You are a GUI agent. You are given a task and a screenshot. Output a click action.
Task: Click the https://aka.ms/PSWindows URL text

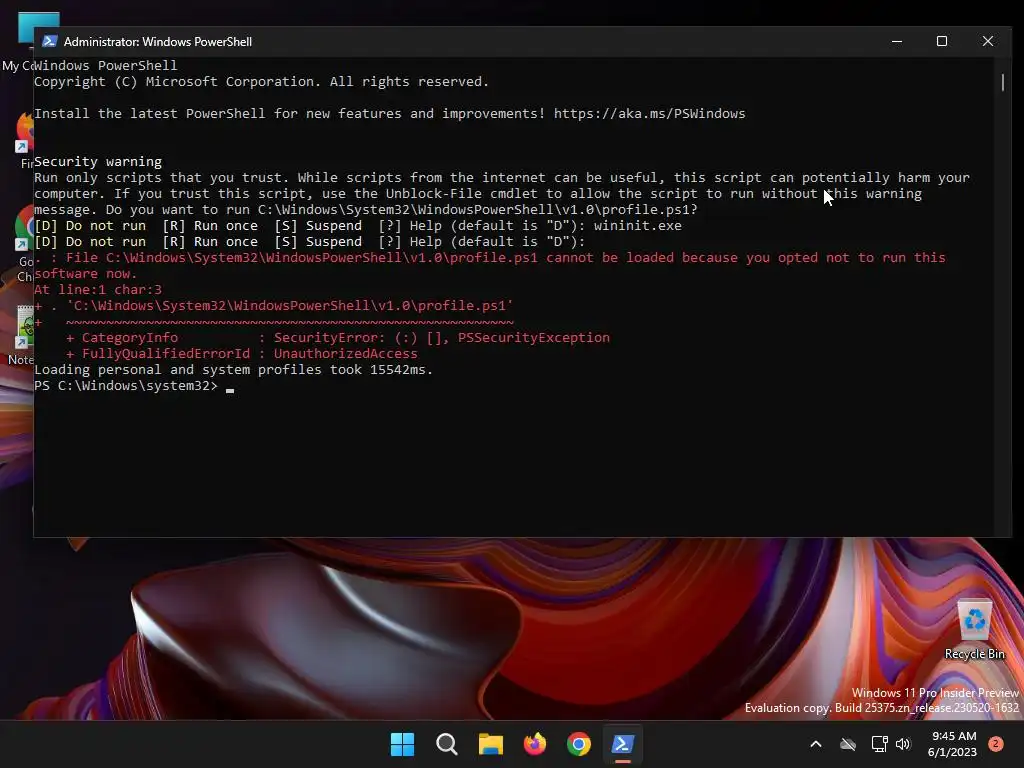649,114
